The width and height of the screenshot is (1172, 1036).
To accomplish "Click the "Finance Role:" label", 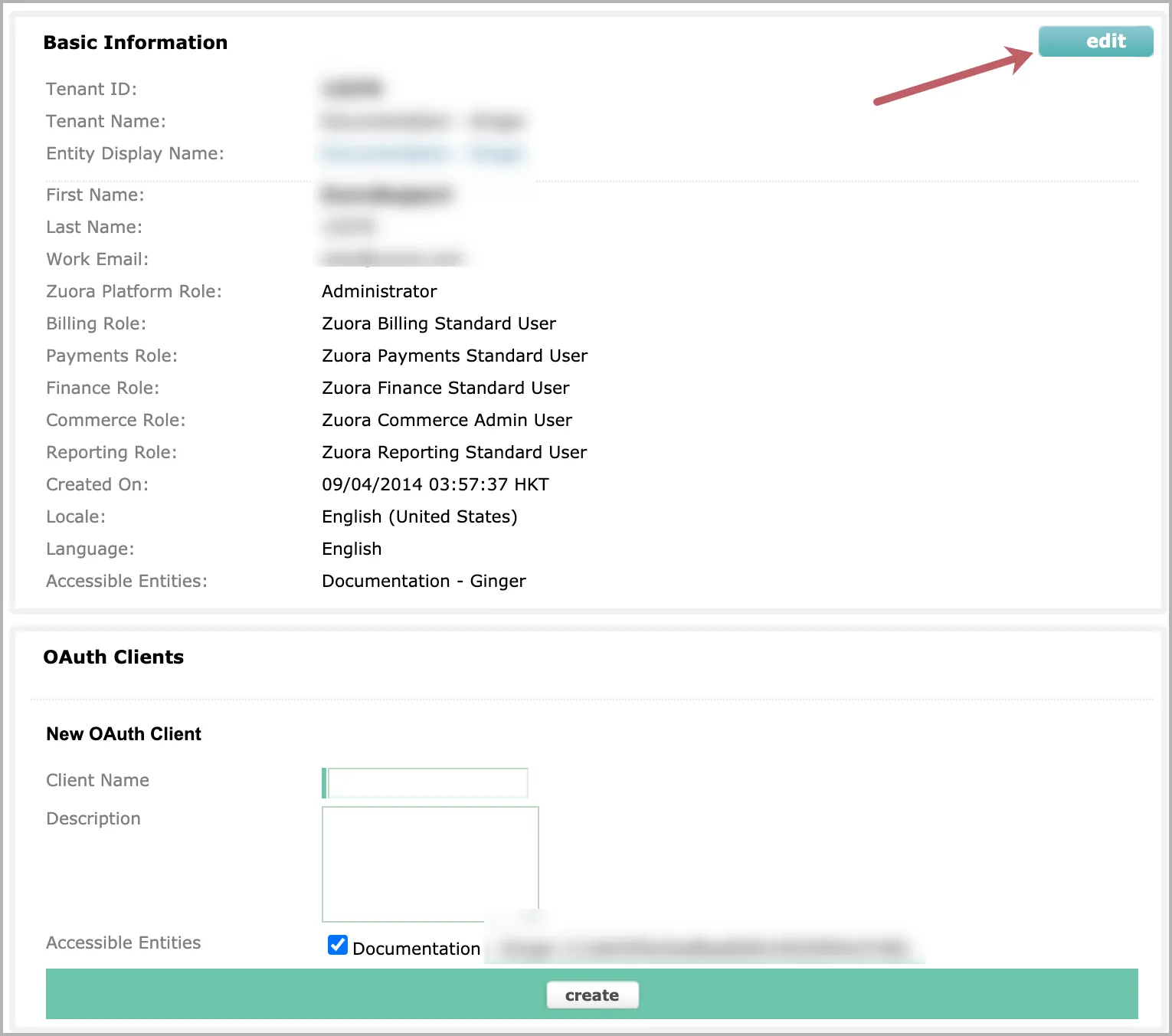I will [103, 388].
